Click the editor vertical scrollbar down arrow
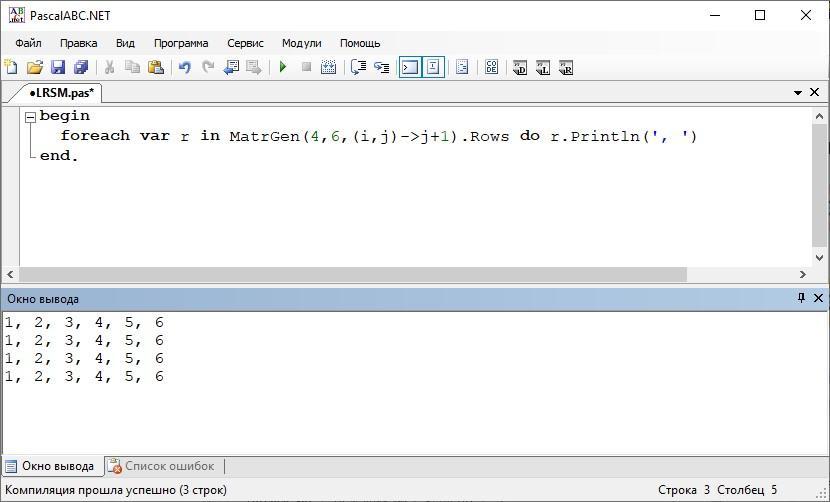 (819, 257)
